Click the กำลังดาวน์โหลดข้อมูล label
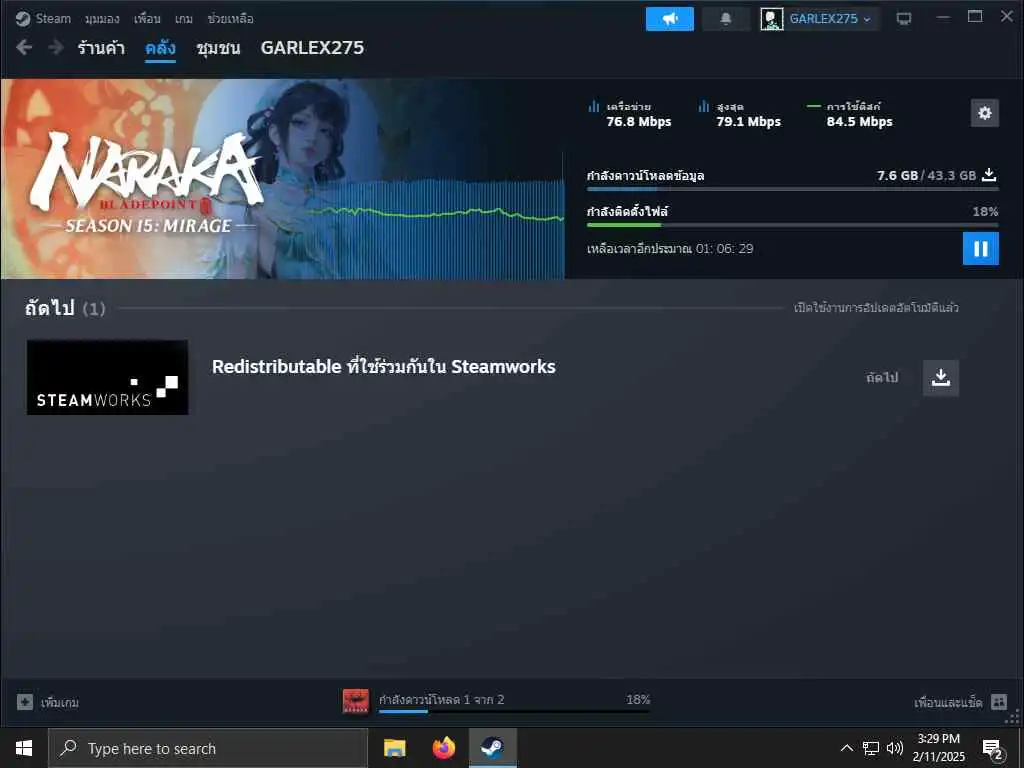The height and width of the screenshot is (768, 1024). [x=645, y=176]
